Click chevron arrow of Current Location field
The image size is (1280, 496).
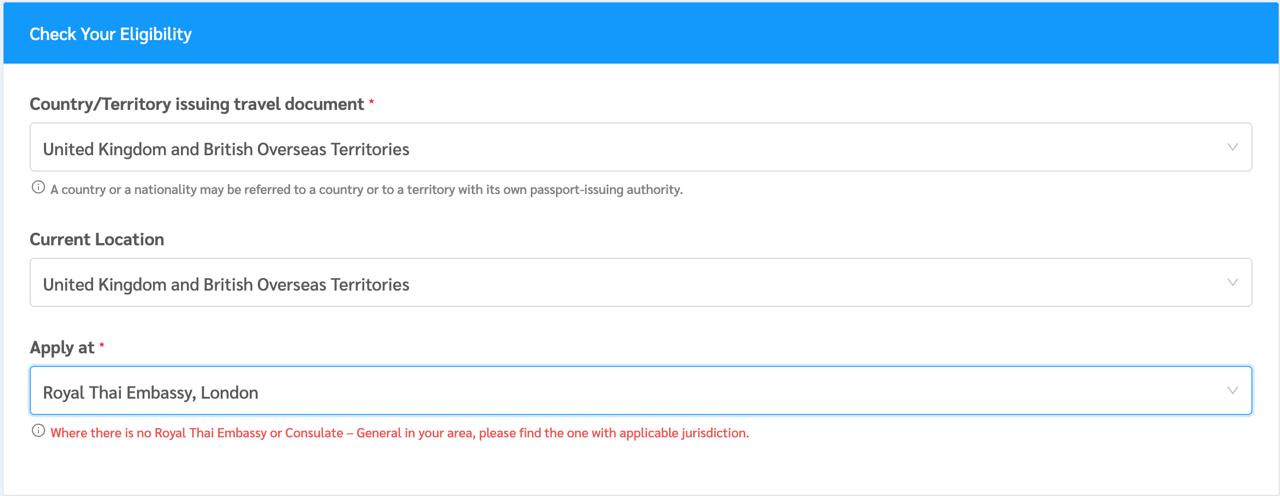[x=1232, y=283]
